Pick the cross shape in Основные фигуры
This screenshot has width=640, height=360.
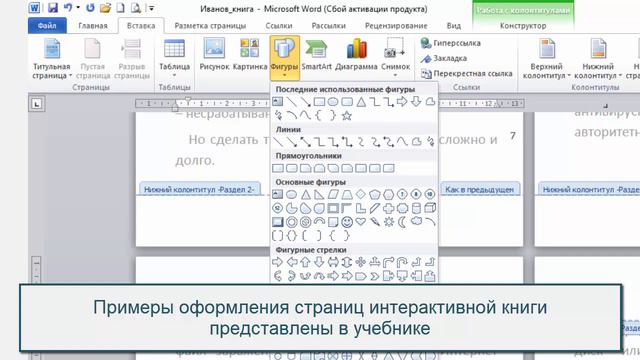(x=388, y=208)
